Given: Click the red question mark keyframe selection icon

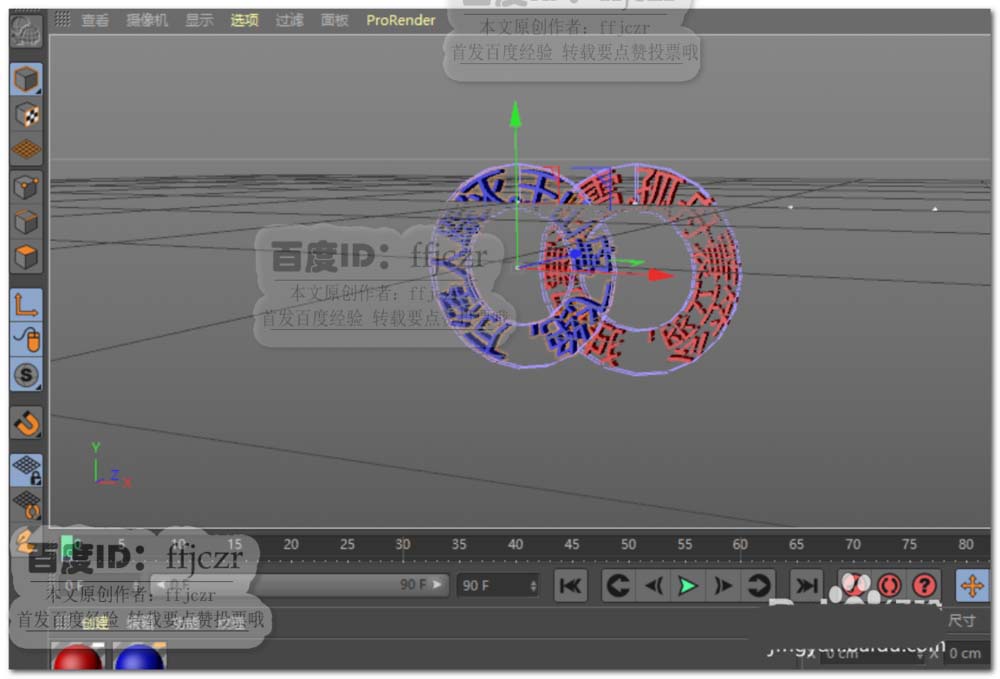Looking at the screenshot, I should coord(924,585).
